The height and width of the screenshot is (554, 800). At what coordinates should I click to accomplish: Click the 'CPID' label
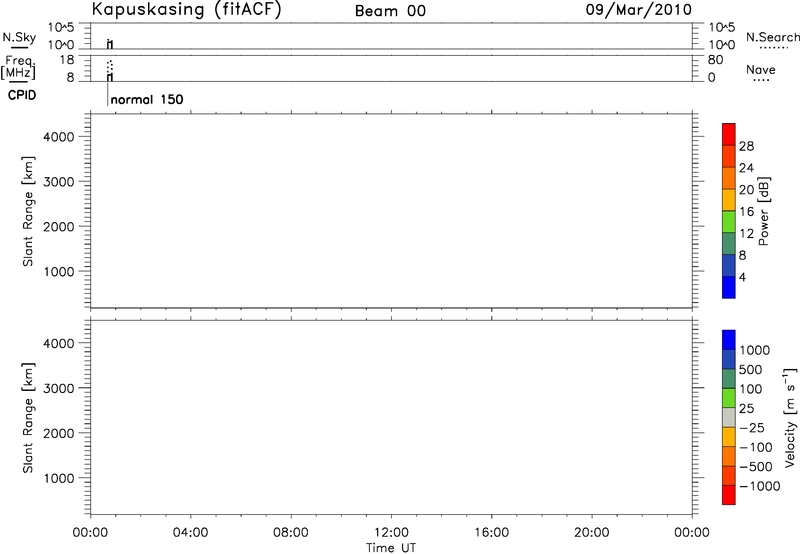(22, 95)
